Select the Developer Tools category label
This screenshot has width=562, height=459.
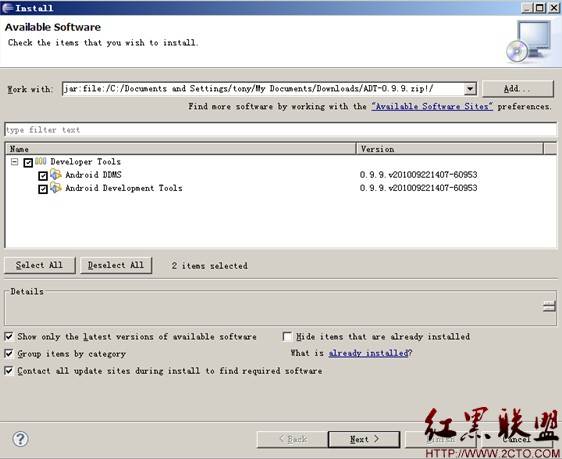85,162
